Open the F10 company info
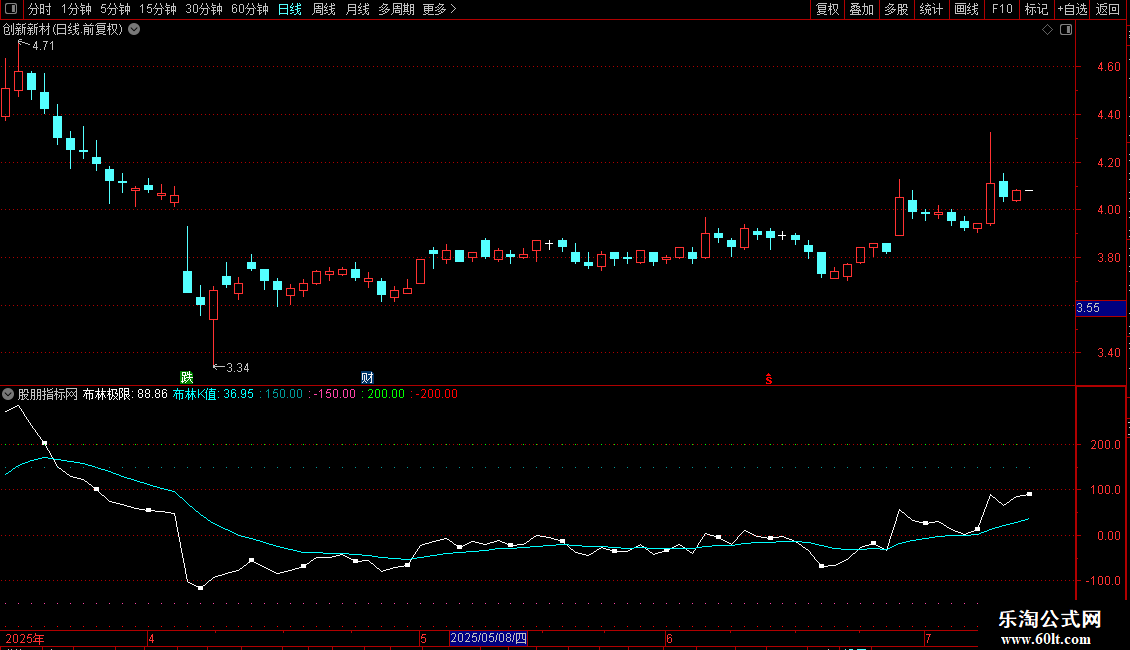1130x650 pixels. pos(1002,9)
